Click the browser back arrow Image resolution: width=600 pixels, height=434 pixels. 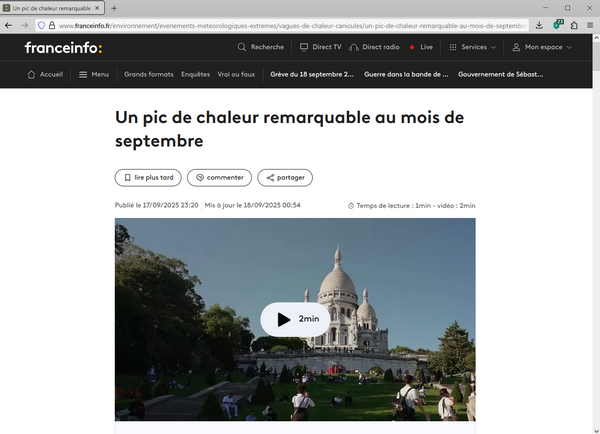(x=9, y=25)
